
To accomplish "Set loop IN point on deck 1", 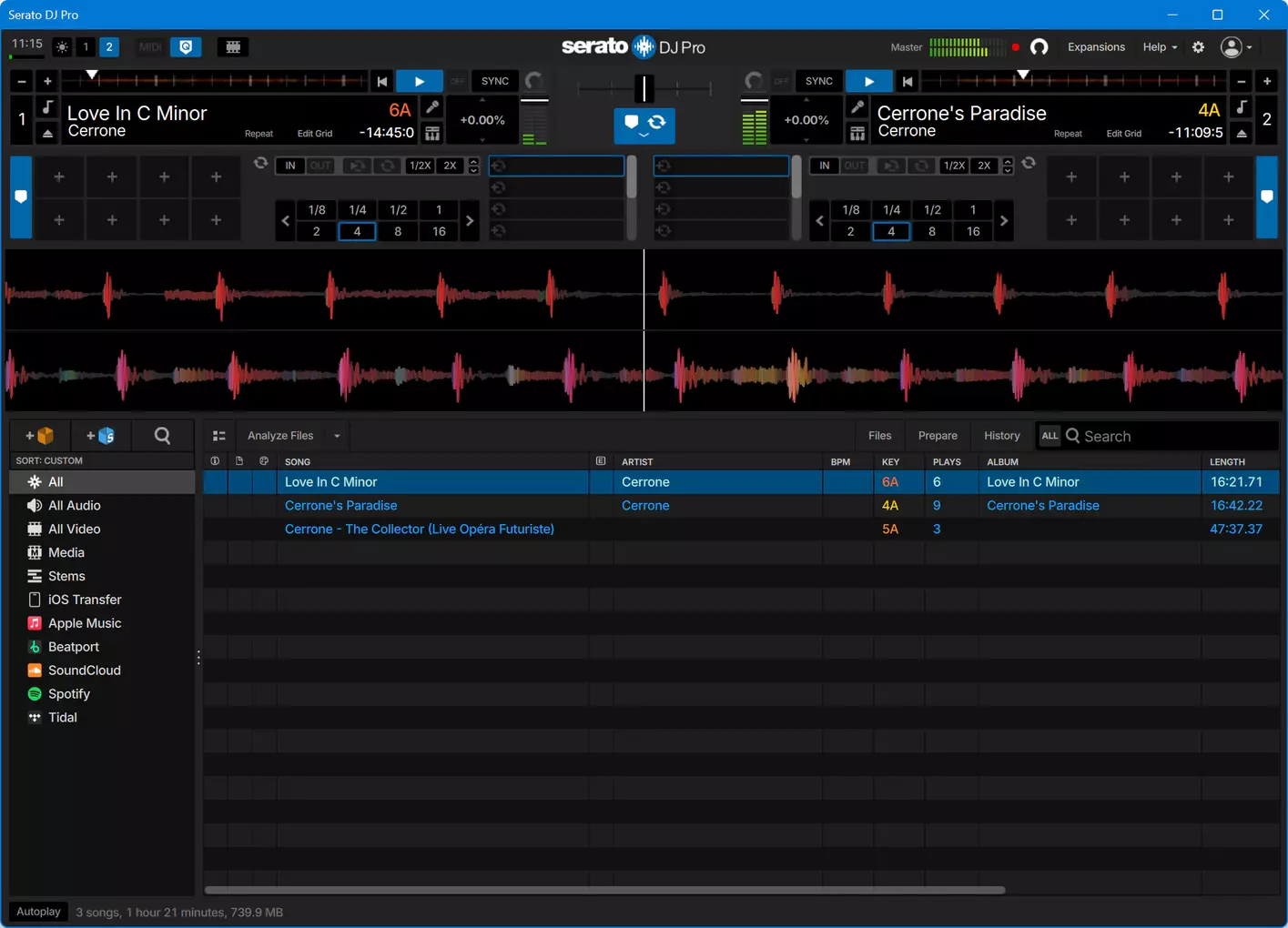I will pos(290,166).
